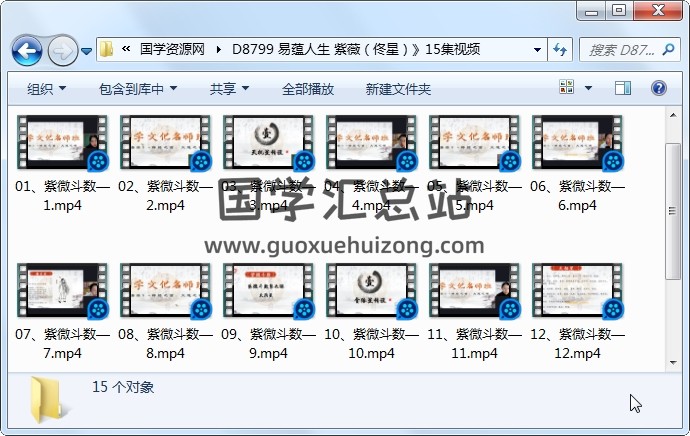The width and height of the screenshot is (690, 436).
Task: Click the 全部播放 button
Action: [308, 89]
